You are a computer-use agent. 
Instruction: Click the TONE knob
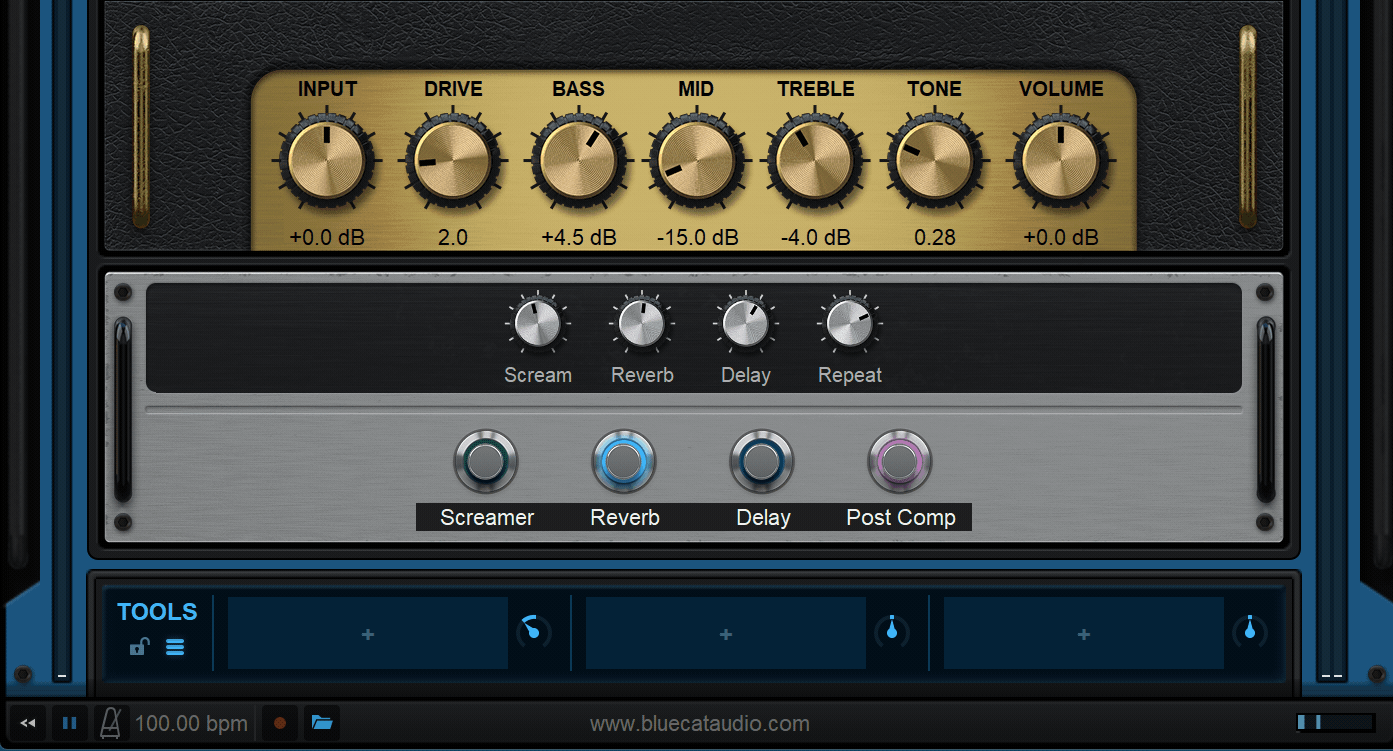934,161
